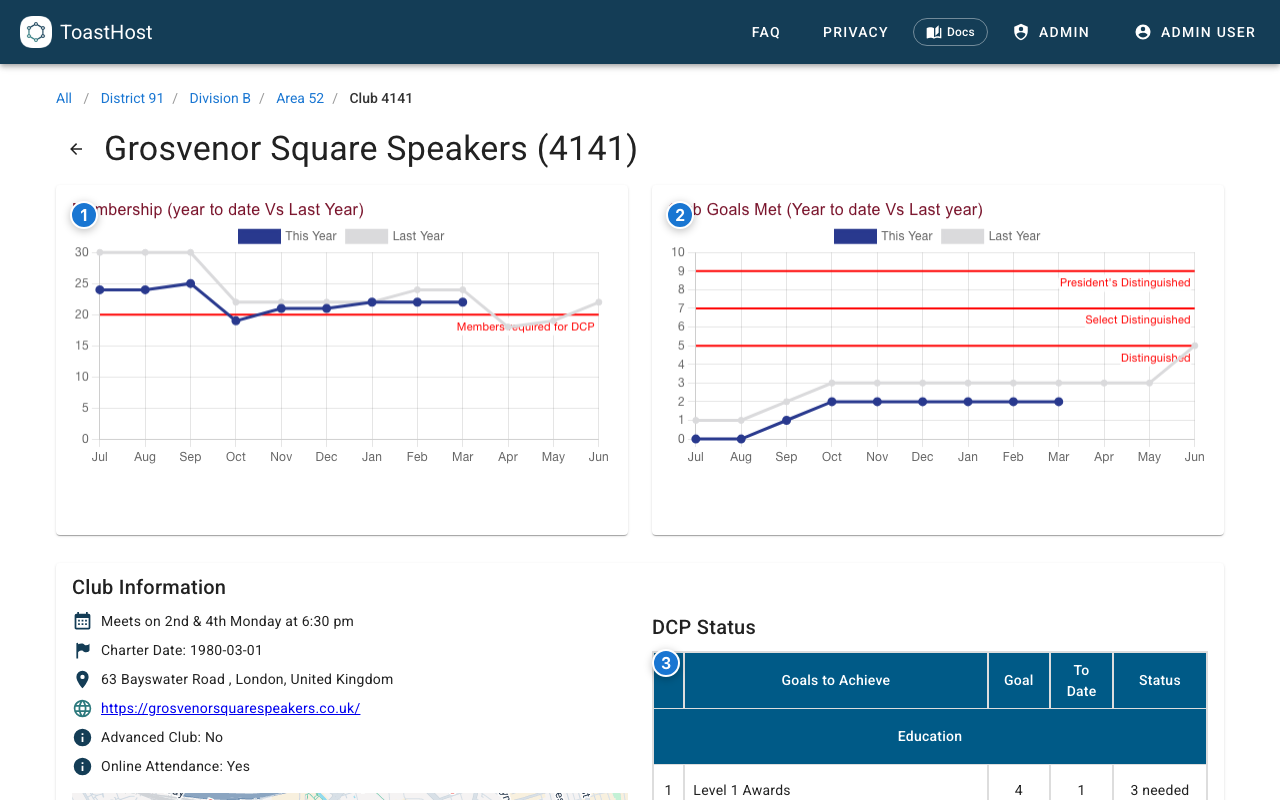The image size is (1280, 800).
Task: Select the PRIVACY menu item
Action: (x=855, y=32)
